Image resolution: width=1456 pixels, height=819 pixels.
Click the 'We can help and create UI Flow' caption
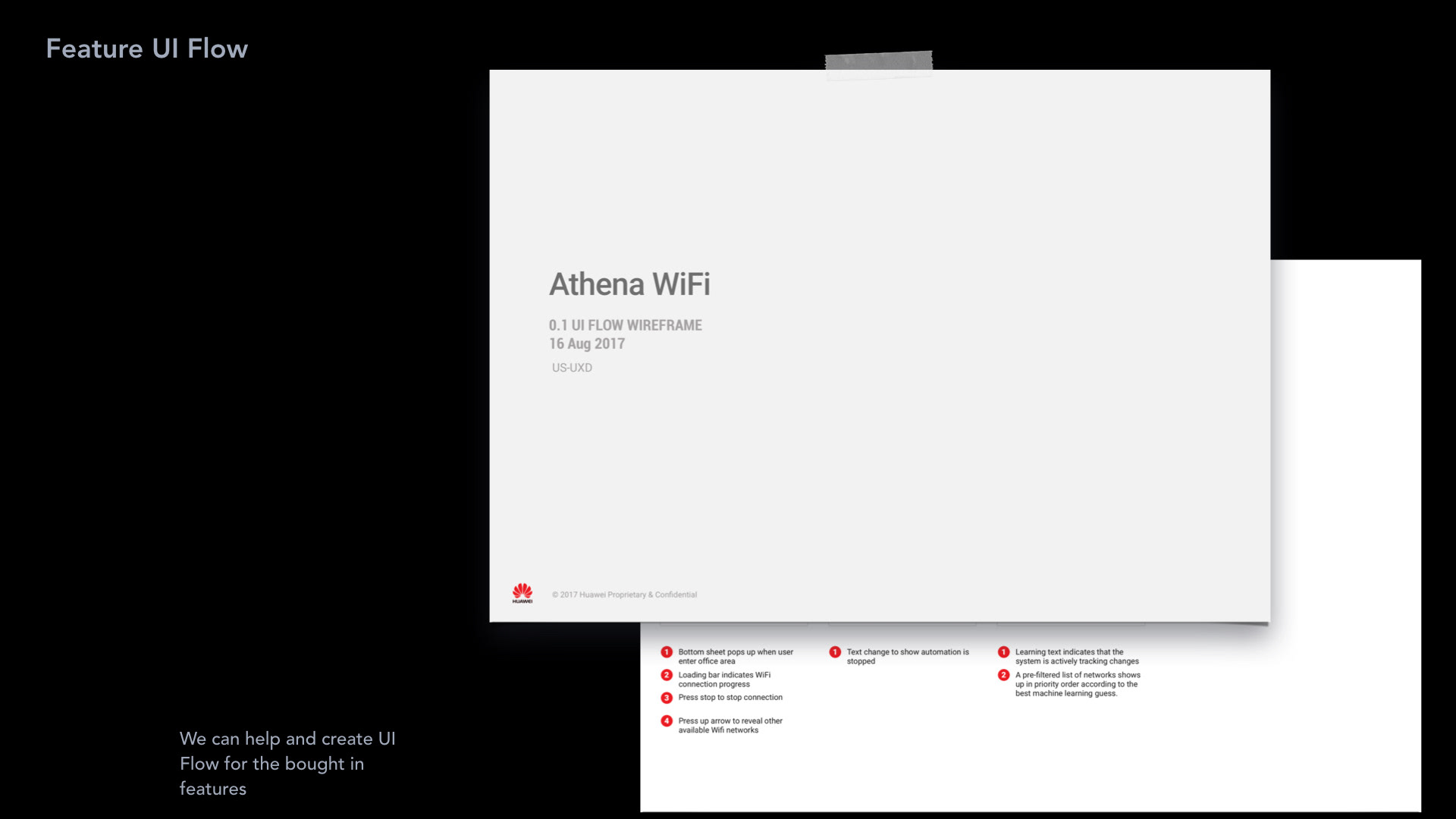(x=287, y=764)
